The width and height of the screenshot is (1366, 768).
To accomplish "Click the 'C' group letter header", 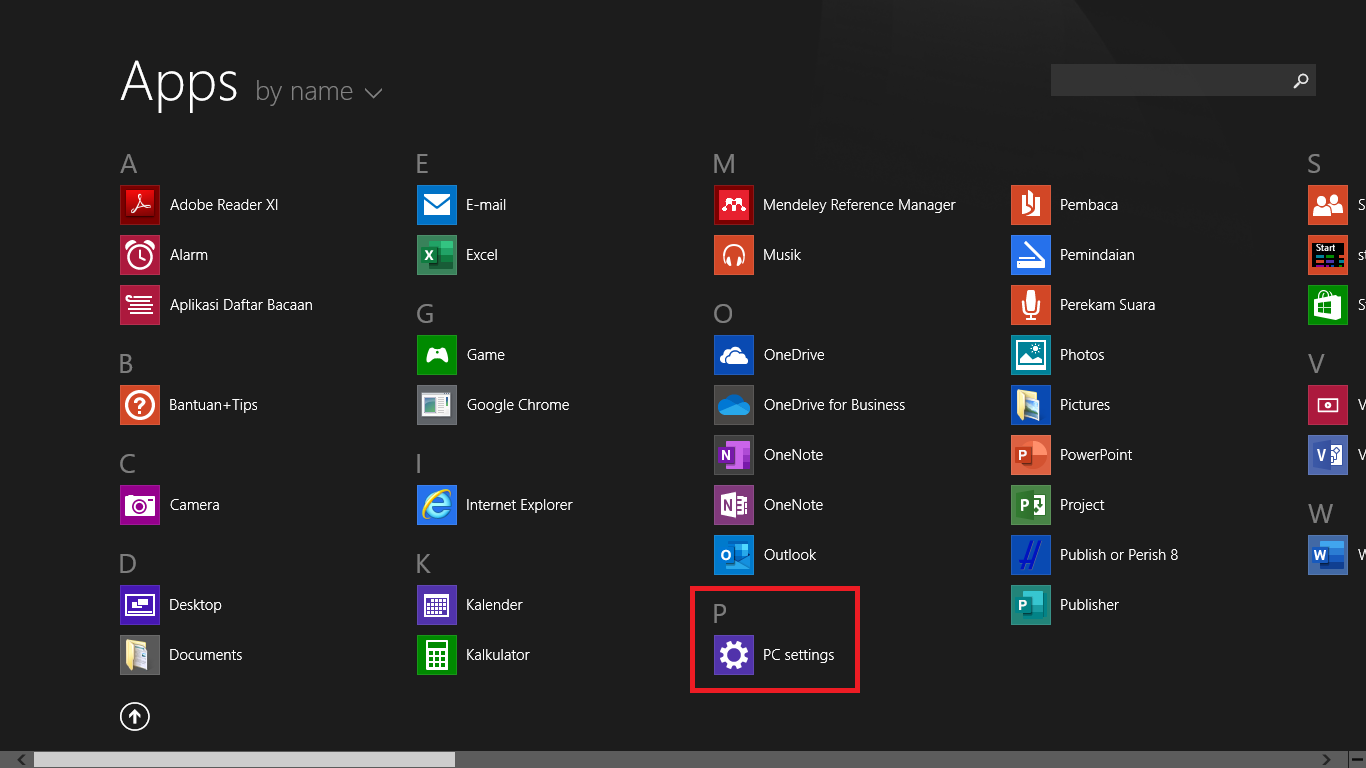I will click(128, 464).
